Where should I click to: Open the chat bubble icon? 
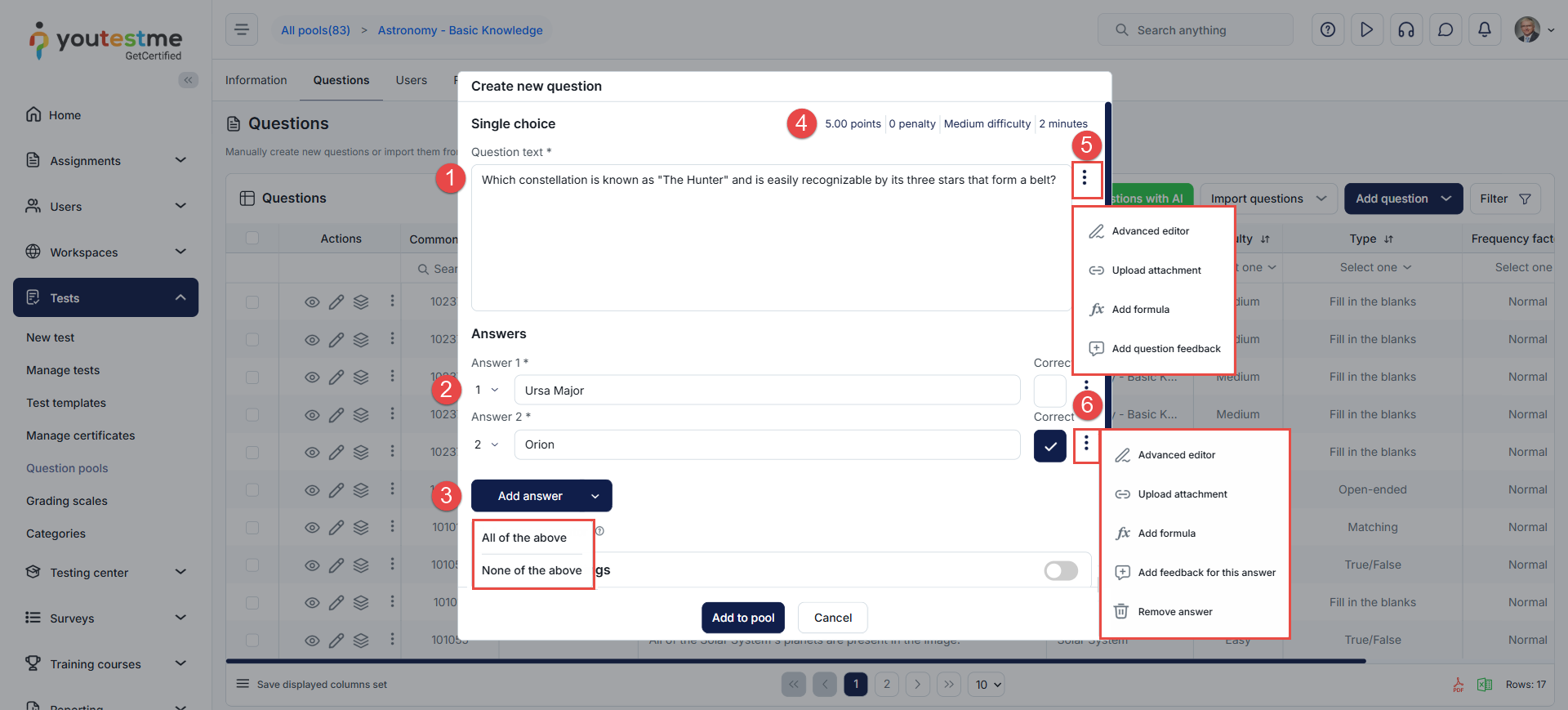click(x=1445, y=30)
